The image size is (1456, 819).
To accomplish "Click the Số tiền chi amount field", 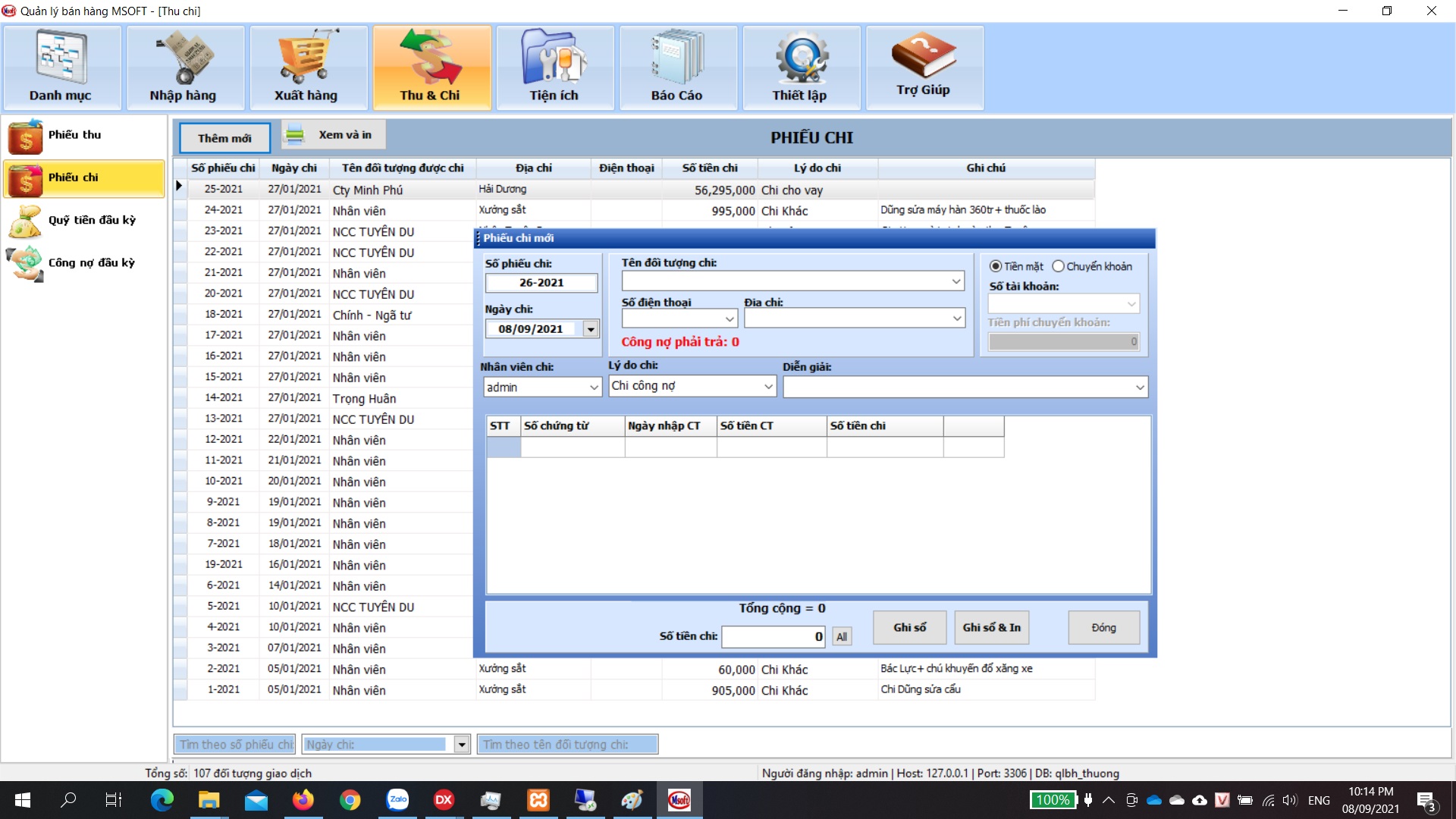I will tap(774, 637).
